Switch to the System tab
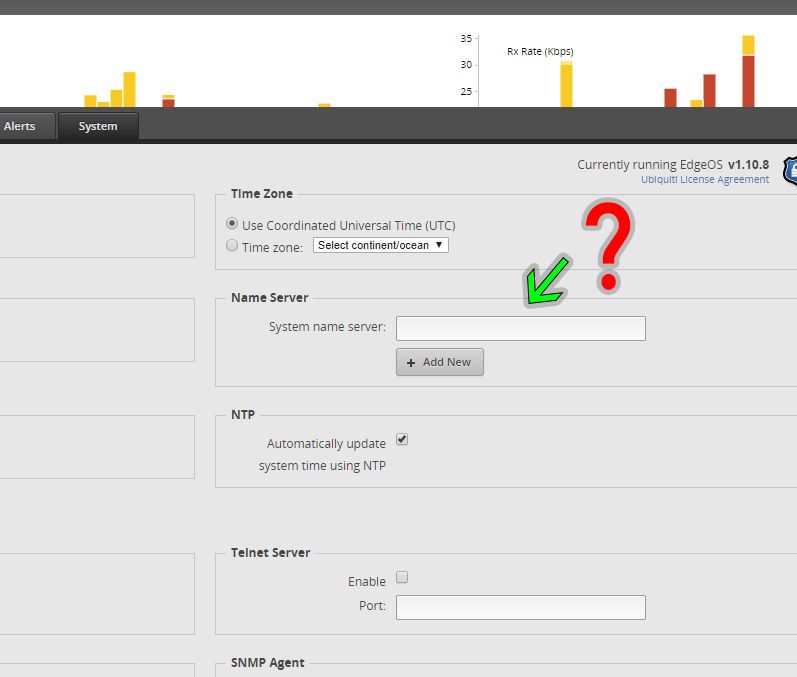Image resolution: width=797 pixels, height=677 pixels. coord(98,126)
